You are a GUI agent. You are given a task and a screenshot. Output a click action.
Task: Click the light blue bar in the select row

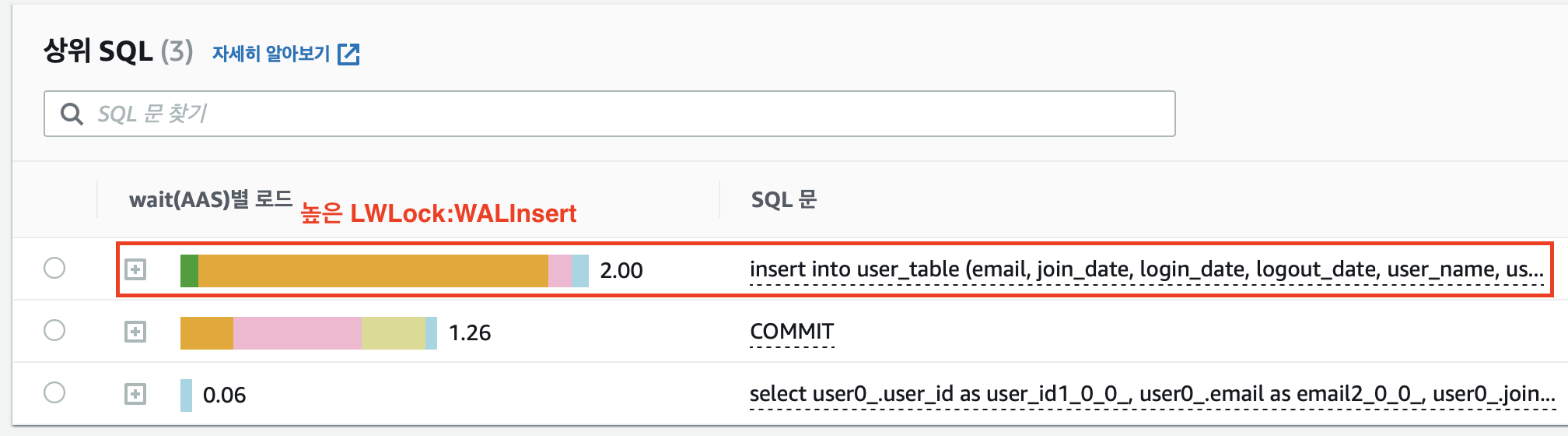[186, 396]
